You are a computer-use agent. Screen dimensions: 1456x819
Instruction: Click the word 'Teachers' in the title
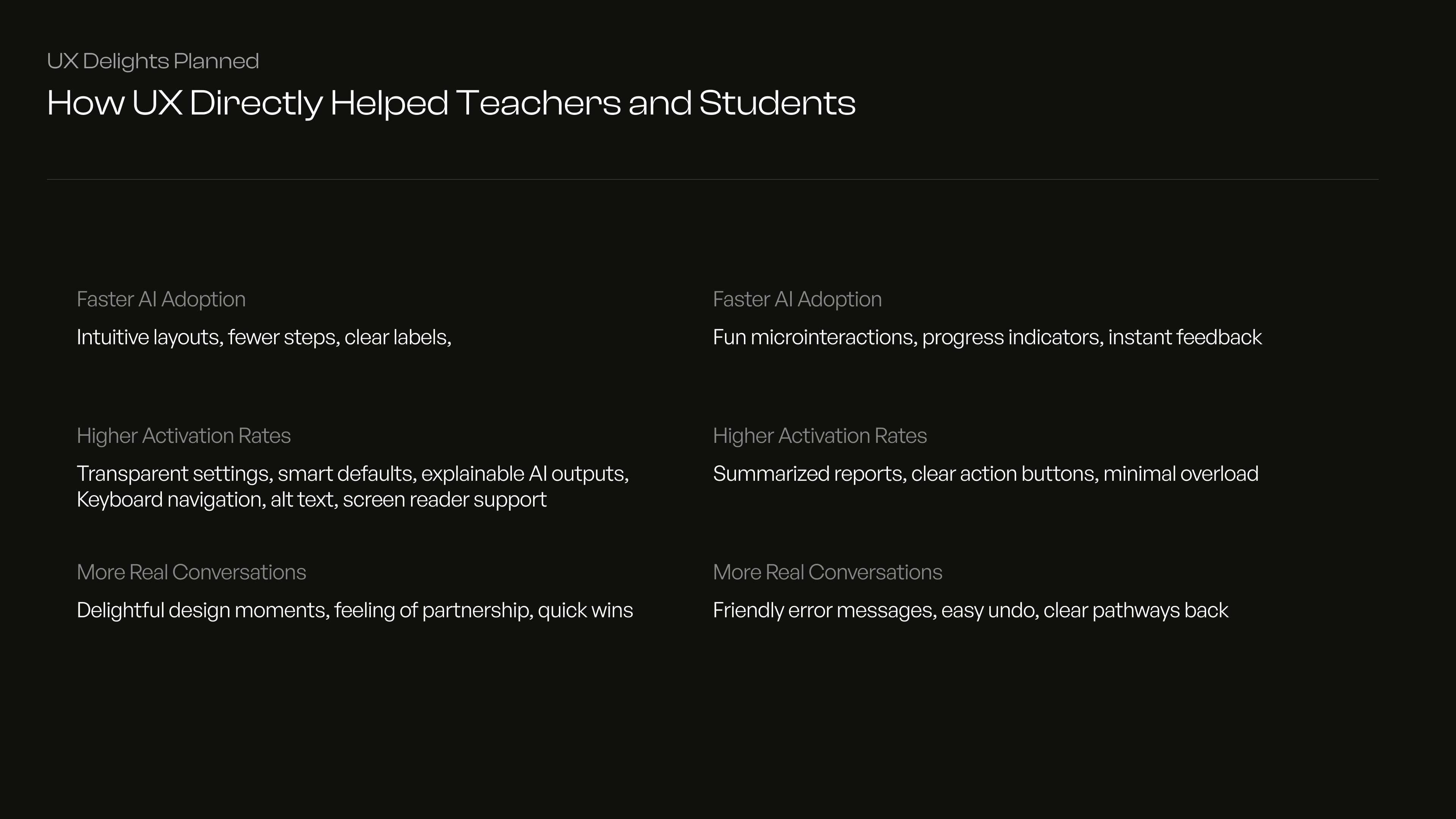pos(539,104)
